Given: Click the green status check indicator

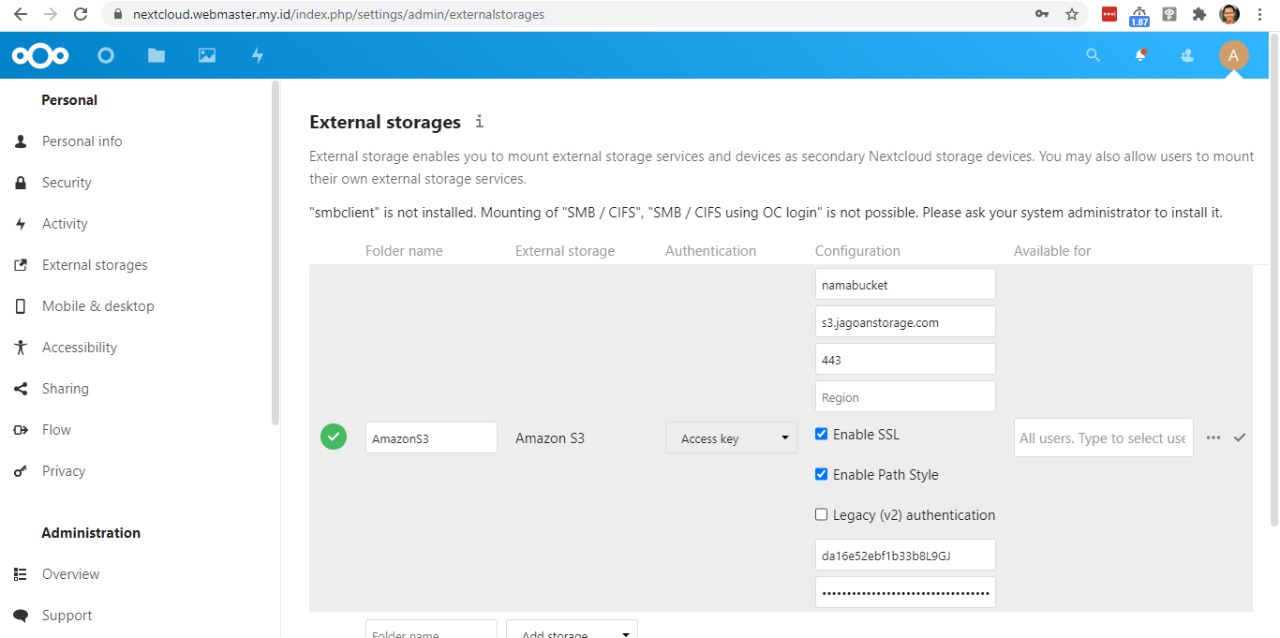Looking at the screenshot, I should pyautogui.click(x=334, y=437).
